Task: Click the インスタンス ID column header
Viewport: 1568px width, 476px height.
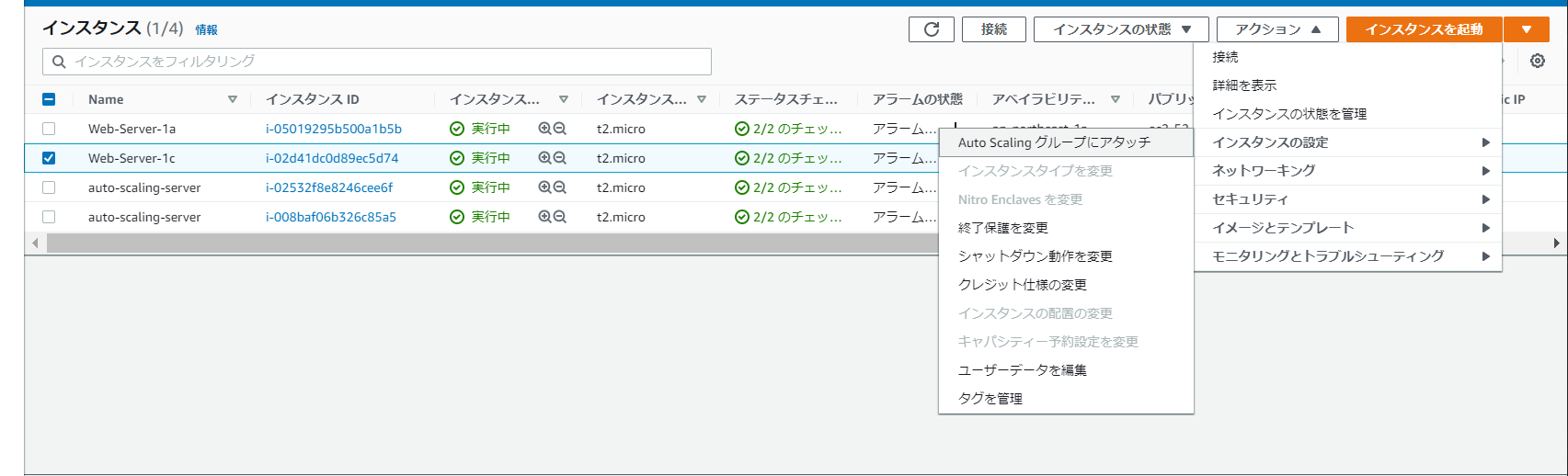Action: [x=312, y=99]
